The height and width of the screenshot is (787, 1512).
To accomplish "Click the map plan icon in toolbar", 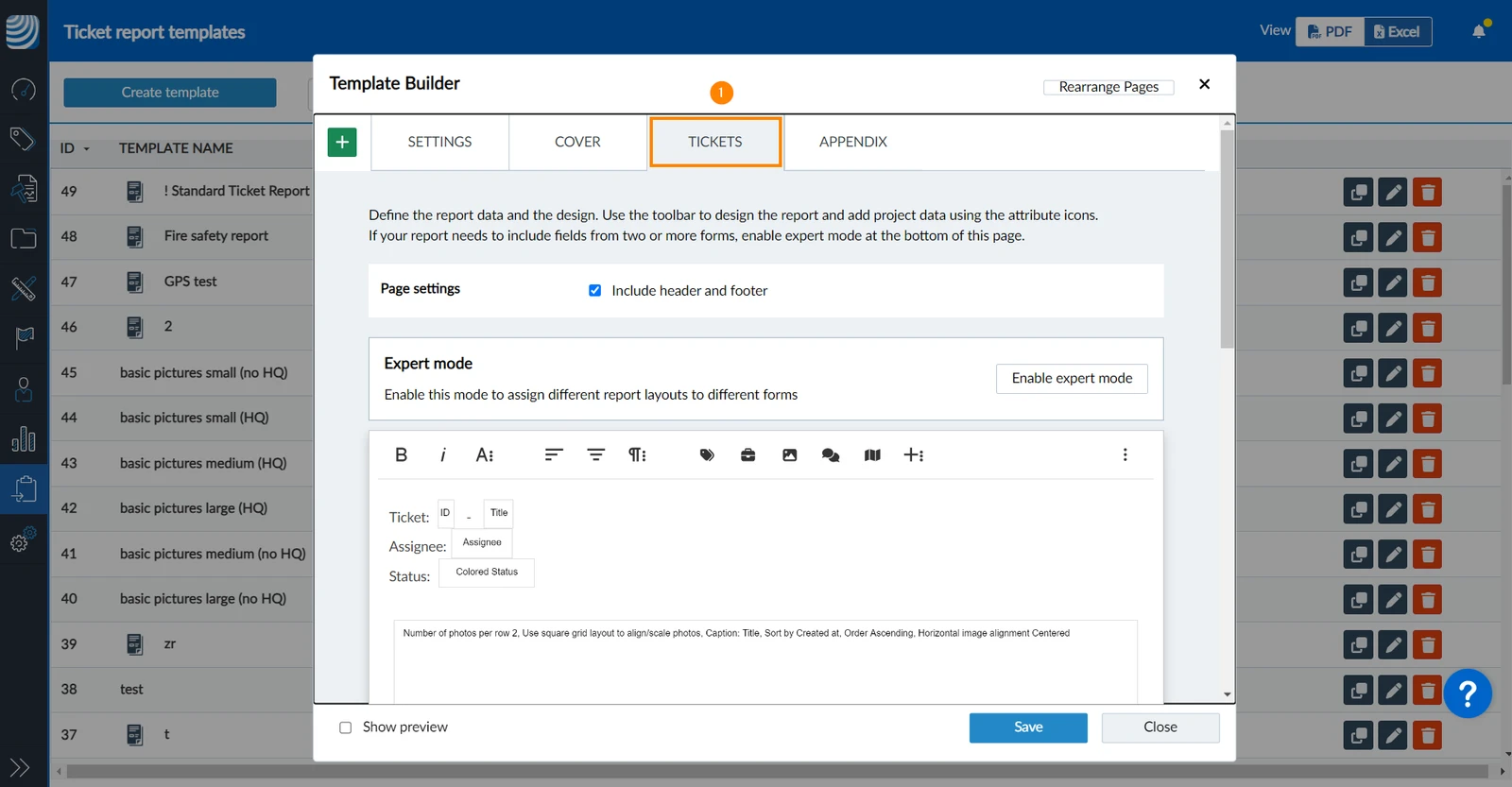I will [872, 454].
